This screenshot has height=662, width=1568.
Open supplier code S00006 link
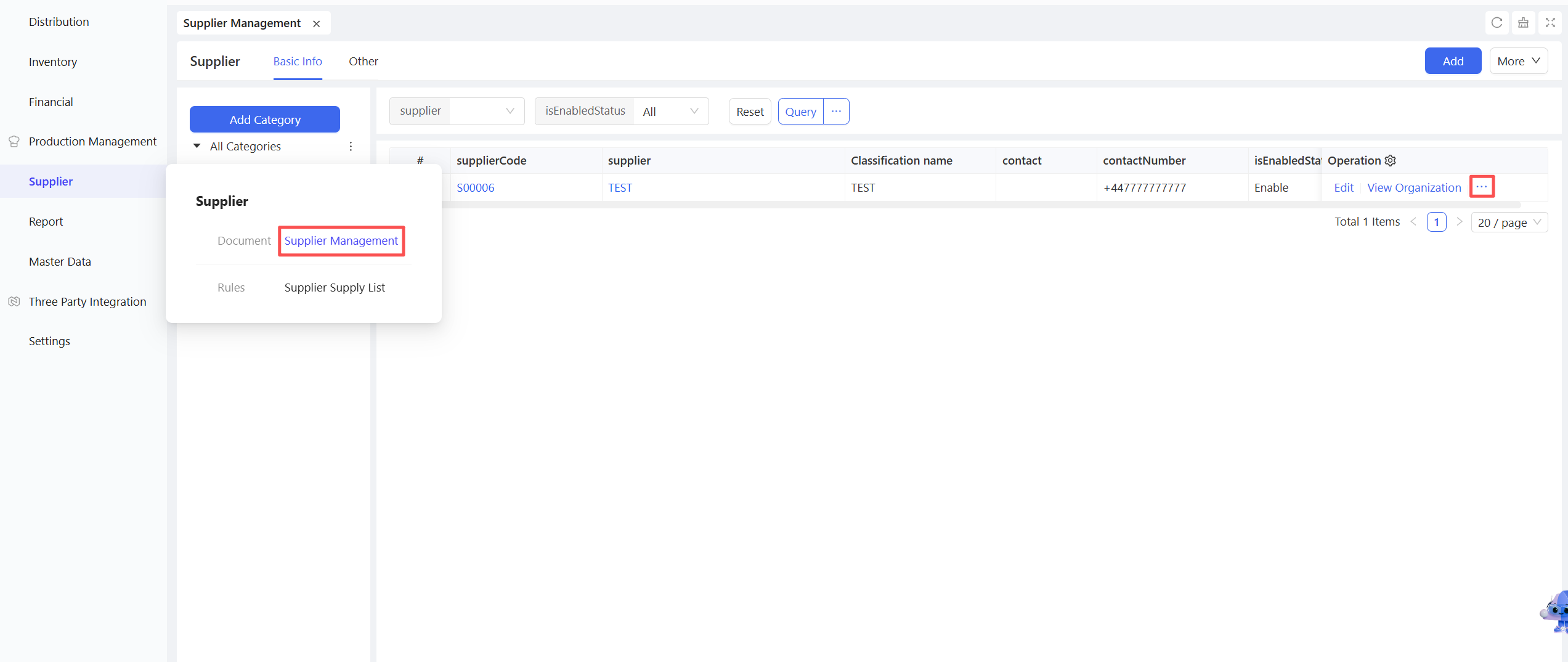[475, 187]
